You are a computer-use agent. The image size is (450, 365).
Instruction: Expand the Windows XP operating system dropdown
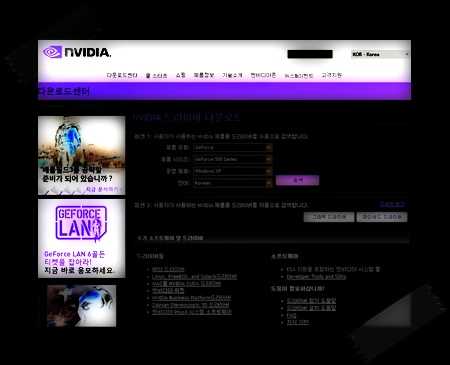[233, 171]
